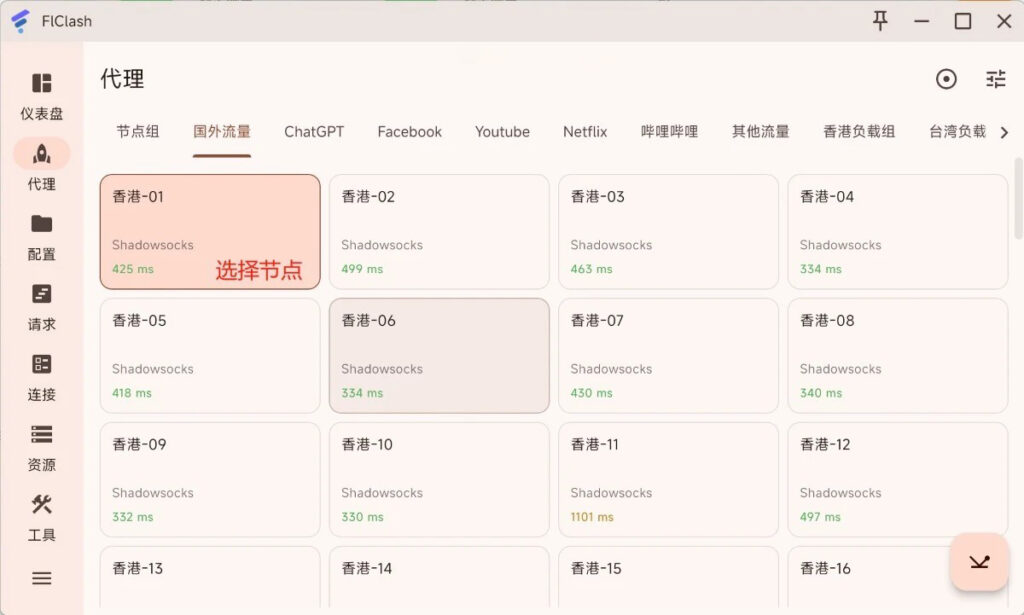Switch to the 哔哩哔哩 tab

click(x=667, y=131)
